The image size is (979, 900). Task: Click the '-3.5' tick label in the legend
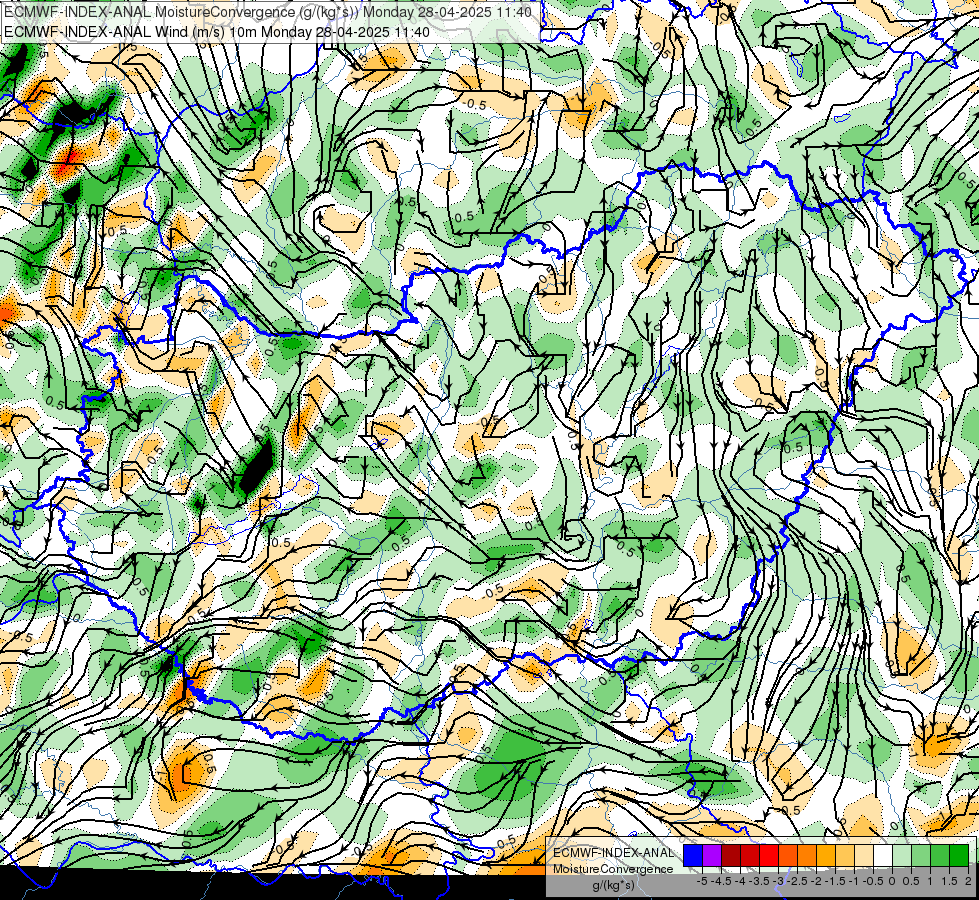[x=759, y=881]
